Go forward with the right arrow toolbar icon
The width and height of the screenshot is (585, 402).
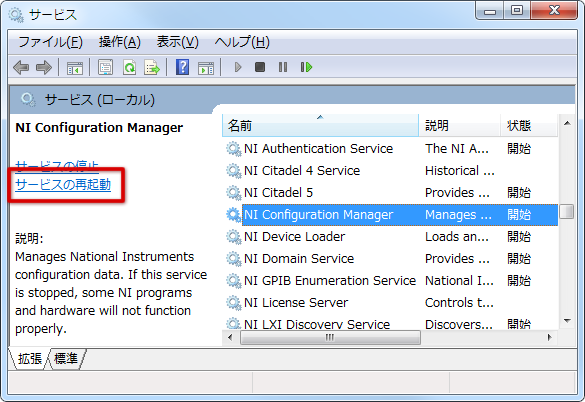(x=44, y=68)
